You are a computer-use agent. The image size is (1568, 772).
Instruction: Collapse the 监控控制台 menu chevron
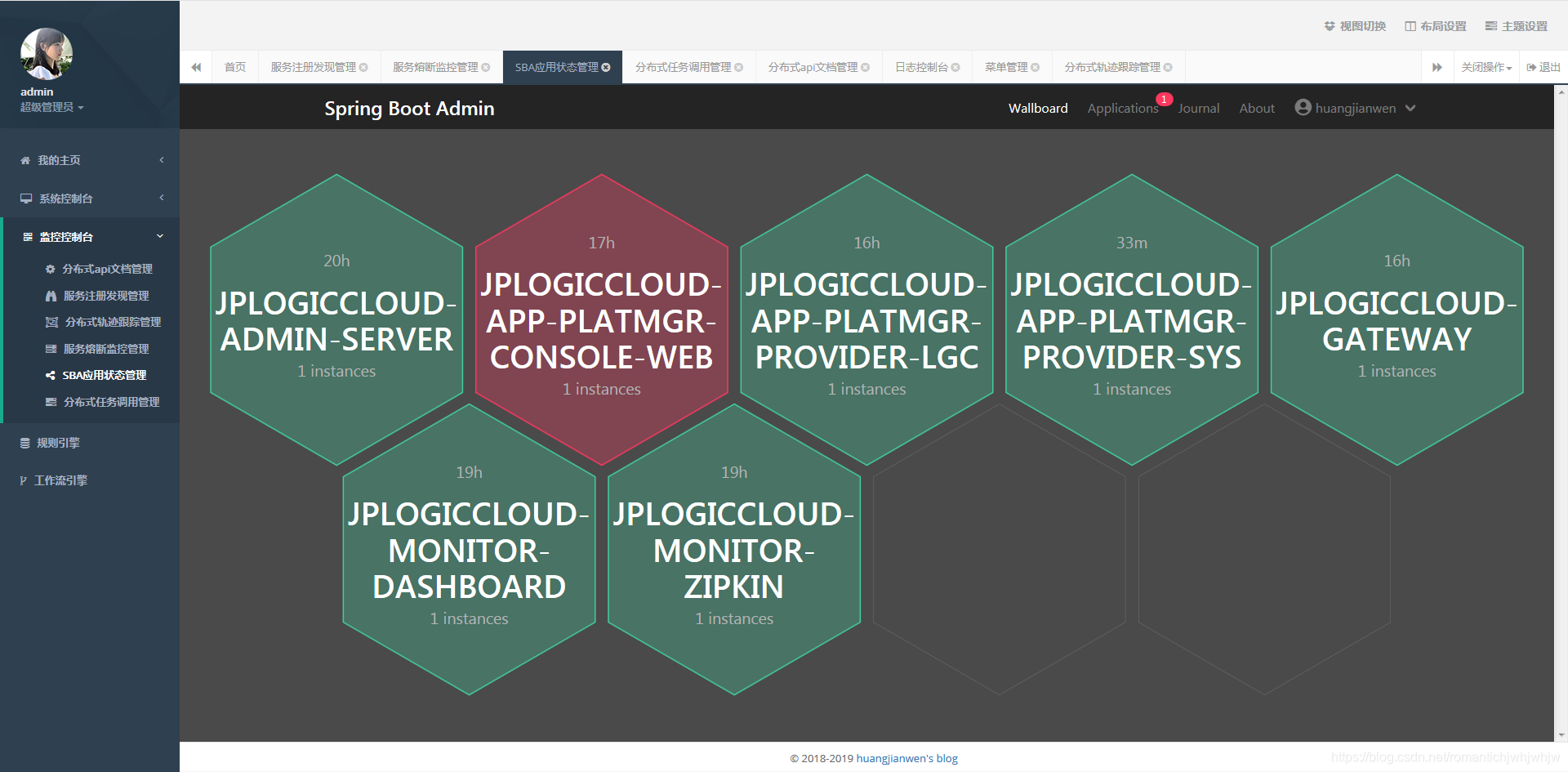coord(160,236)
